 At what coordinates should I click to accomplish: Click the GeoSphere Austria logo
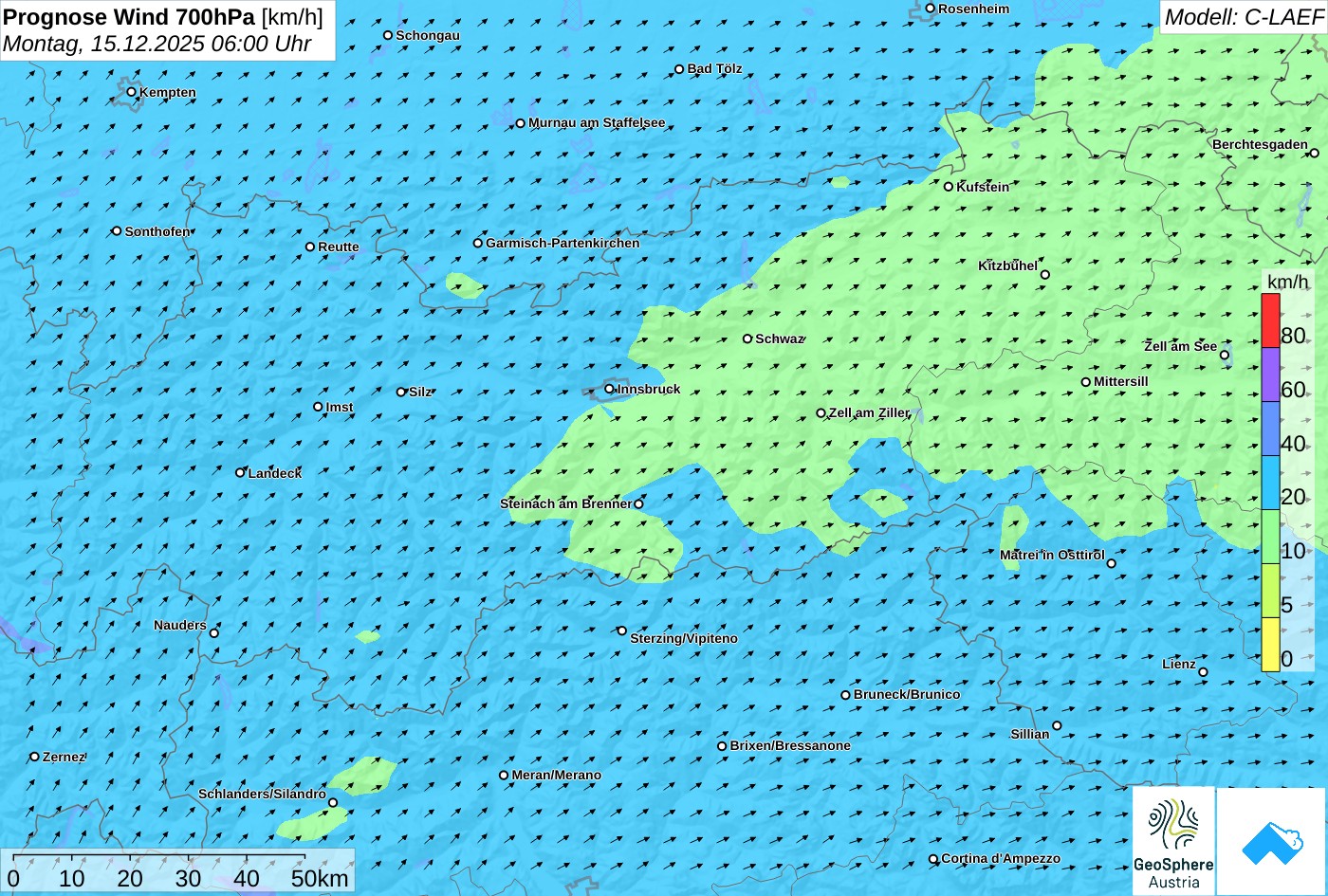coord(1173,841)
